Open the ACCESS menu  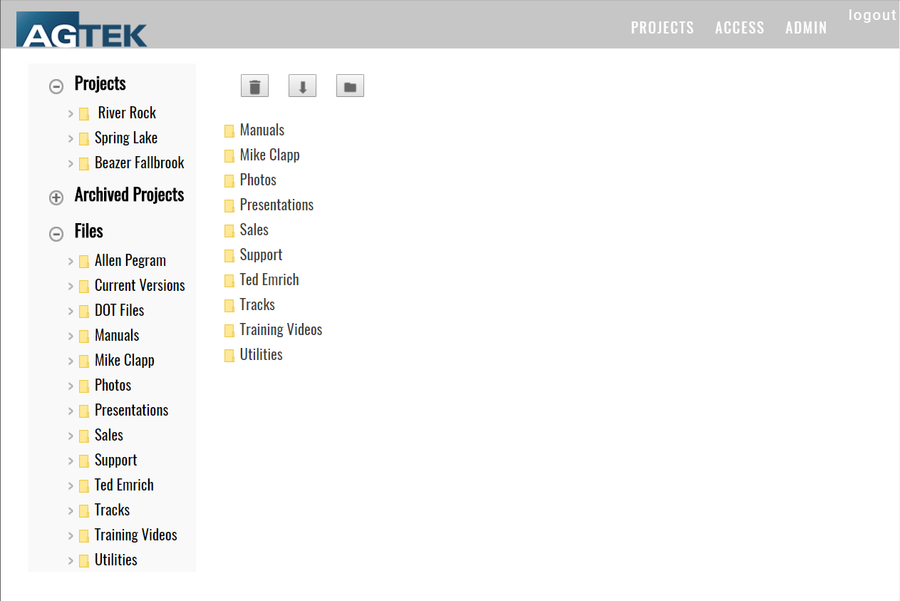[740, 27]
